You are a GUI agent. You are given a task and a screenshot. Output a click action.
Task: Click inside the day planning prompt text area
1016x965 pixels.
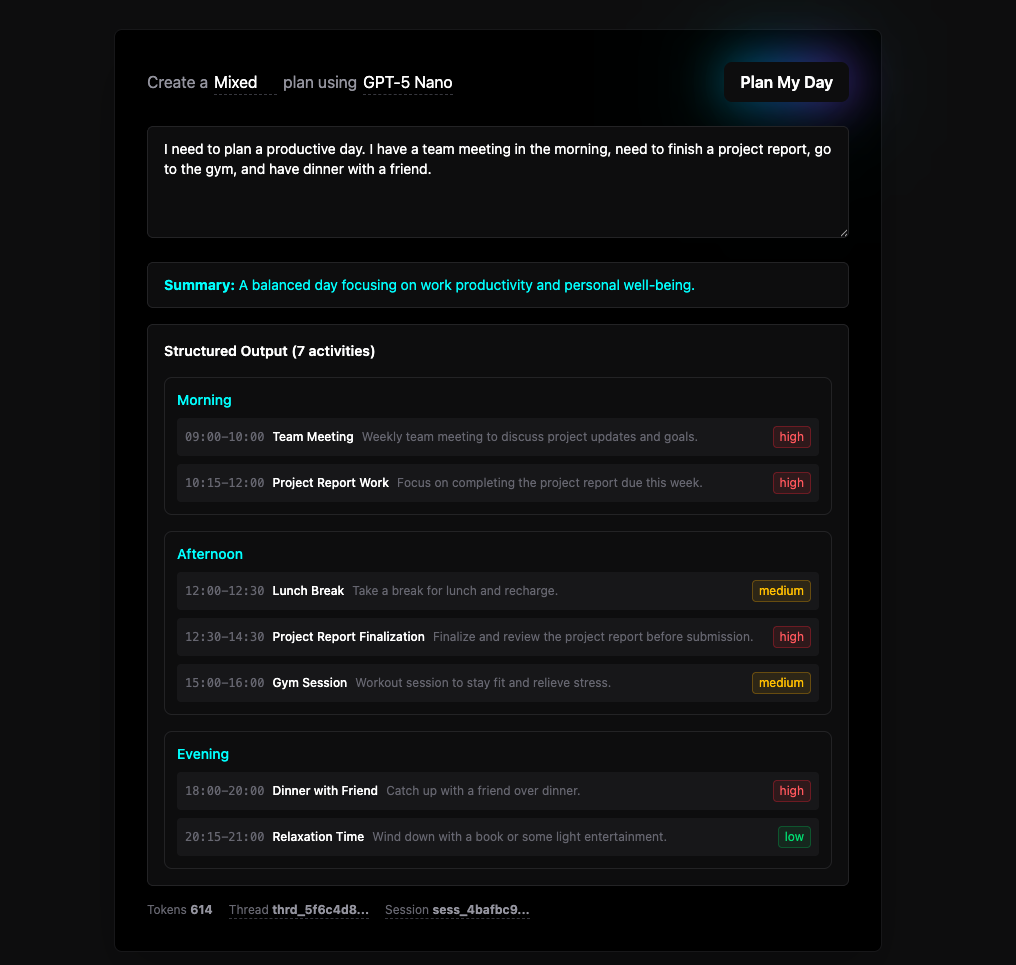pyautogui.click(x=497, y=180)
